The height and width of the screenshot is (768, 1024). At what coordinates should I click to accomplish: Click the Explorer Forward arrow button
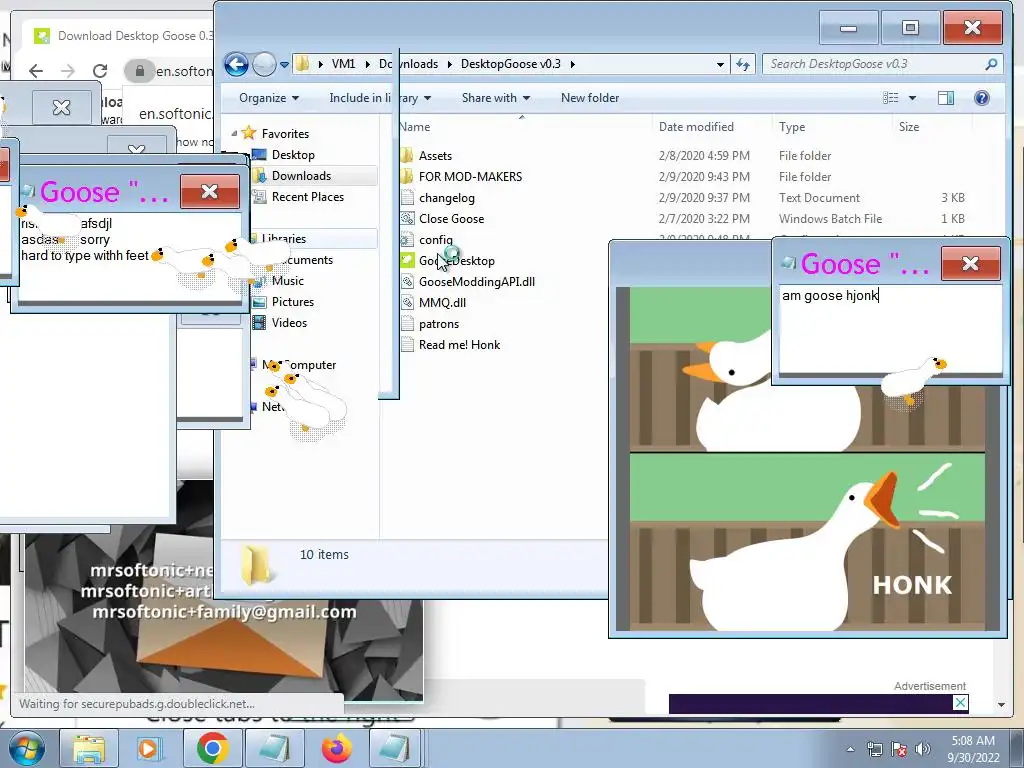coord(264,64)
